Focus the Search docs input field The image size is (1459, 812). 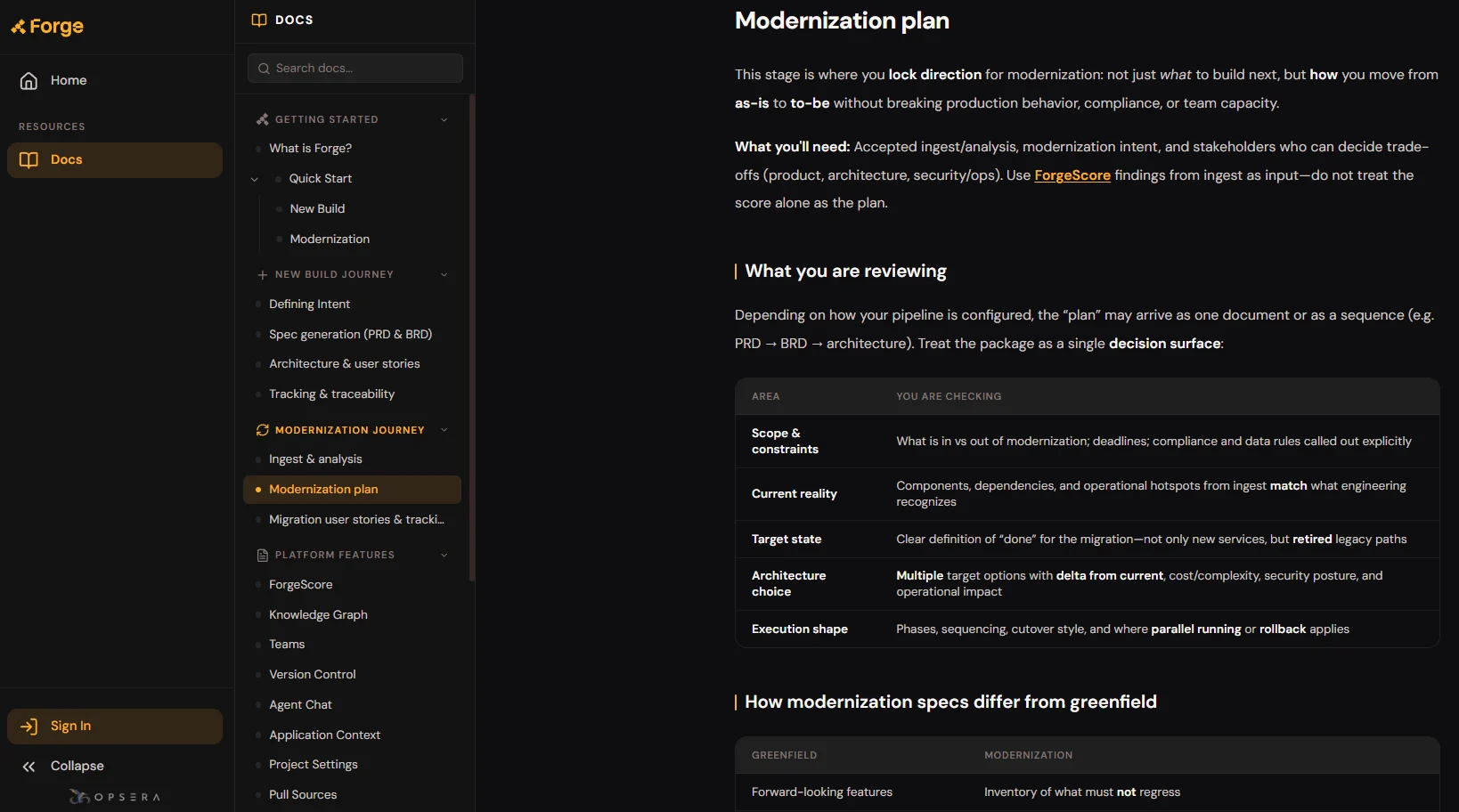pos(355,69)
